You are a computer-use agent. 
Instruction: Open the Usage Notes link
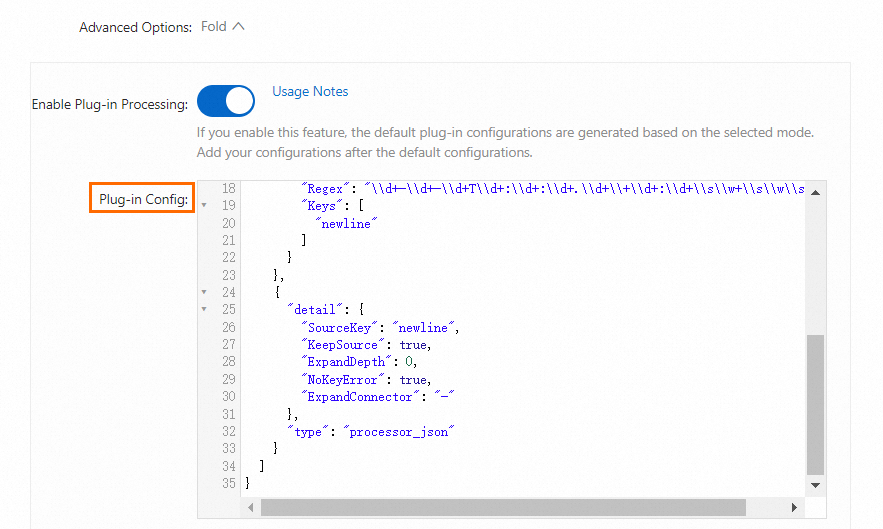pos(310,91)
